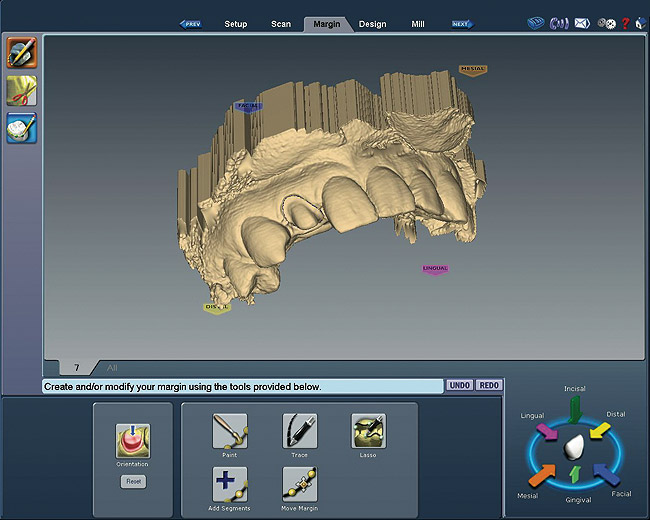
Task: Click the green Incisal view arrow
Action: point(574,410)
